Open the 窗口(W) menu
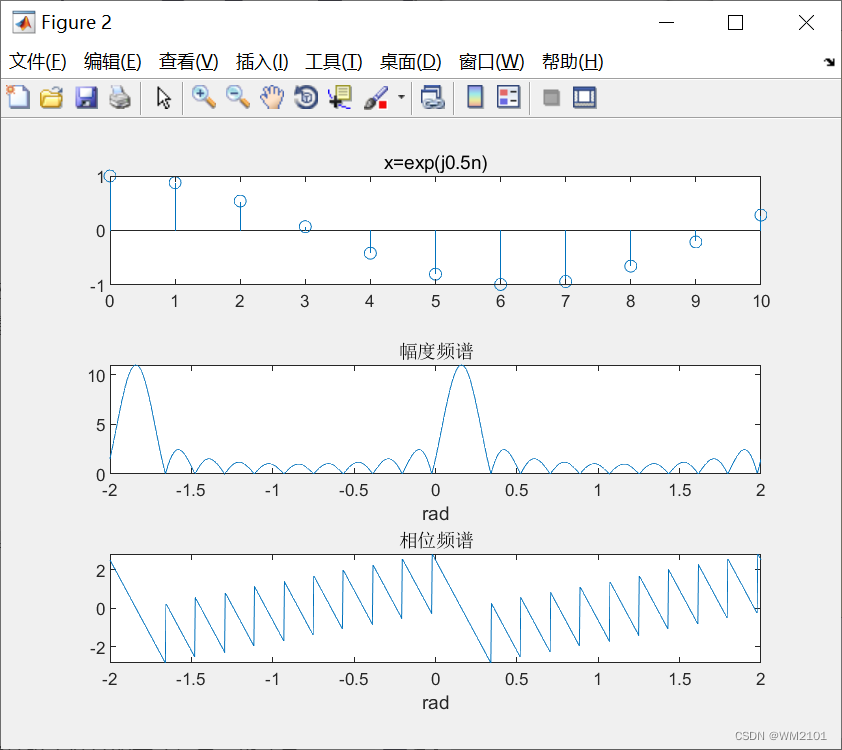Screen dimensions: 842x750 (491, 62)
